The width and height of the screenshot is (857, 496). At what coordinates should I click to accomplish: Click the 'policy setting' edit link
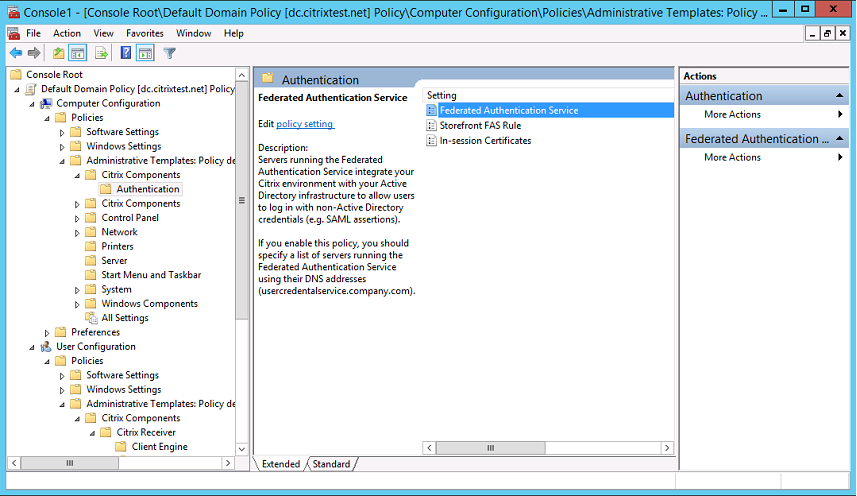point(305,124)
